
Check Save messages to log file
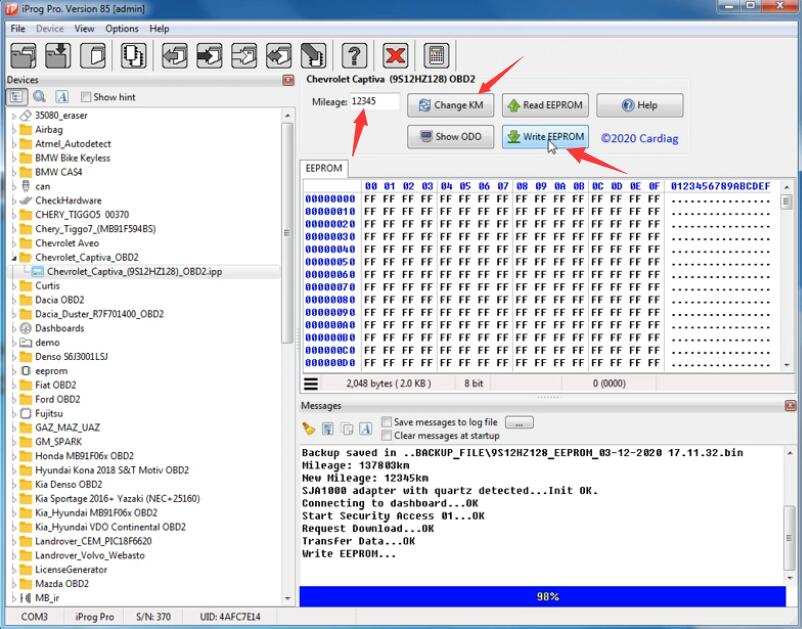point(387,422)
